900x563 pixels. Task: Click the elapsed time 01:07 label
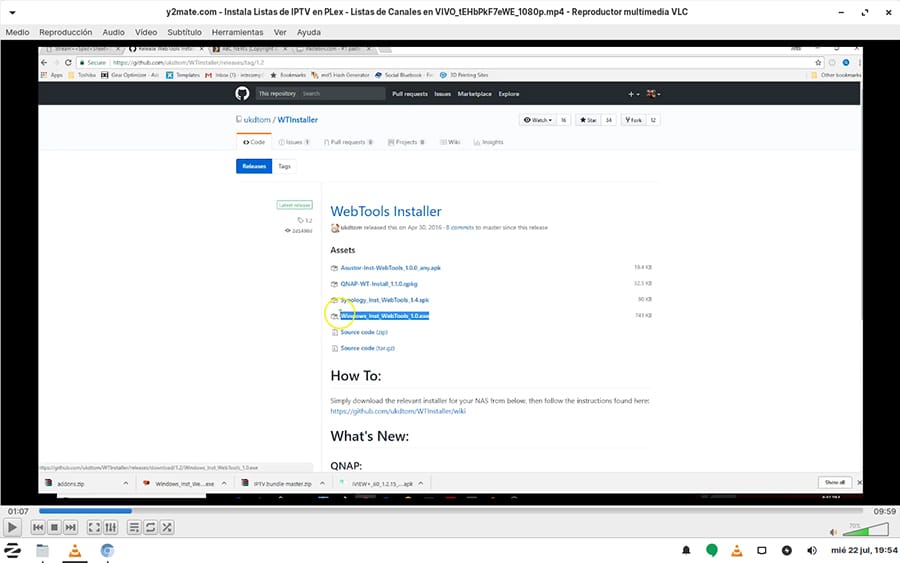click(18, 511)
